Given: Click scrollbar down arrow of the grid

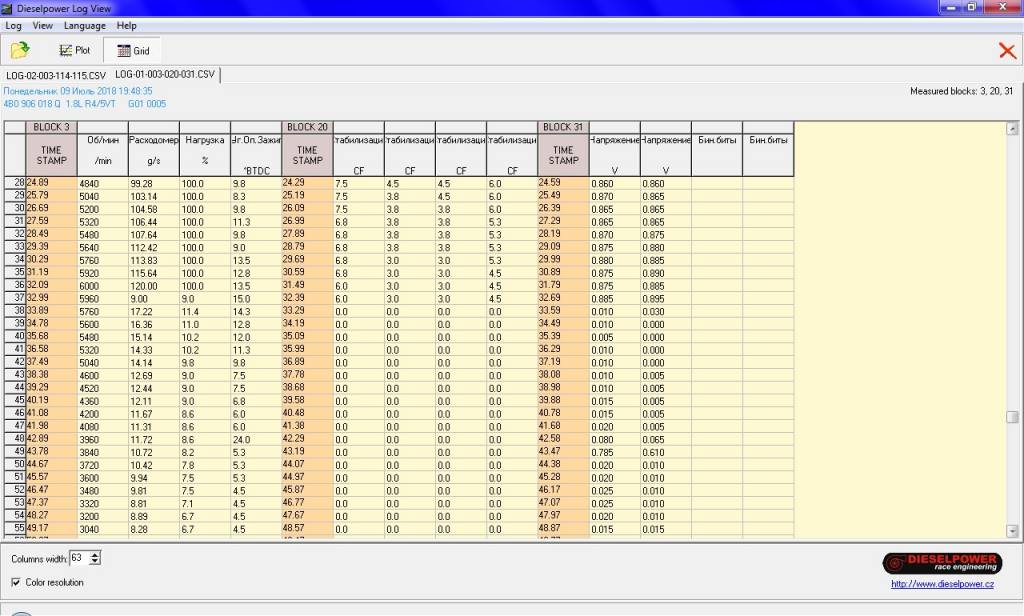Looking at the screenshot, I should pos(1012,531).
